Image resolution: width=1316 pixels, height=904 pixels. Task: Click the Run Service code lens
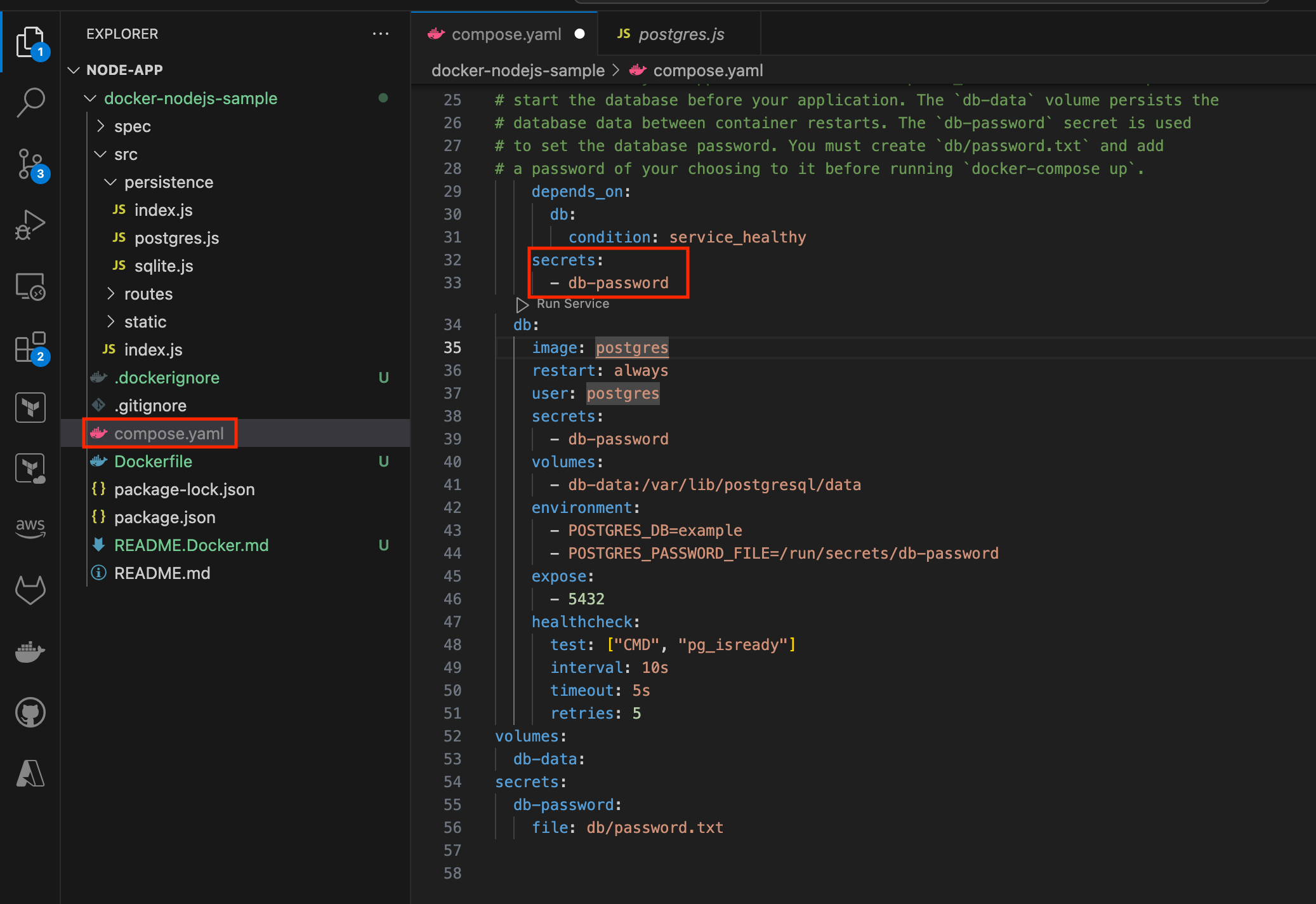572,304
